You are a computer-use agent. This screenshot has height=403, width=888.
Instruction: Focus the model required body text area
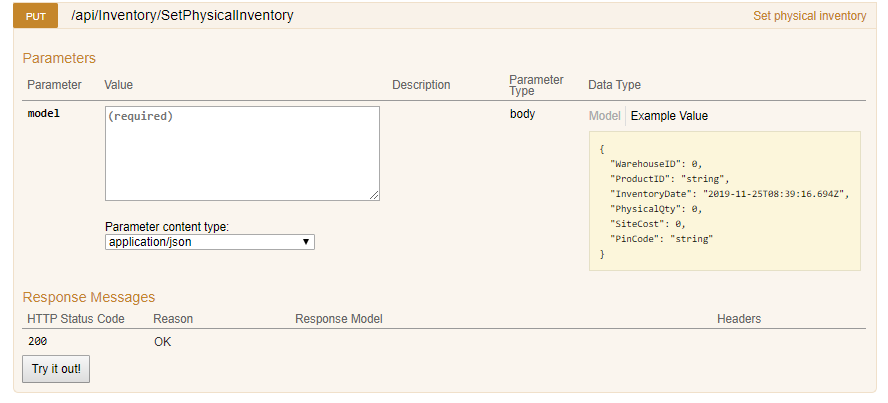[x=242, y=153]
